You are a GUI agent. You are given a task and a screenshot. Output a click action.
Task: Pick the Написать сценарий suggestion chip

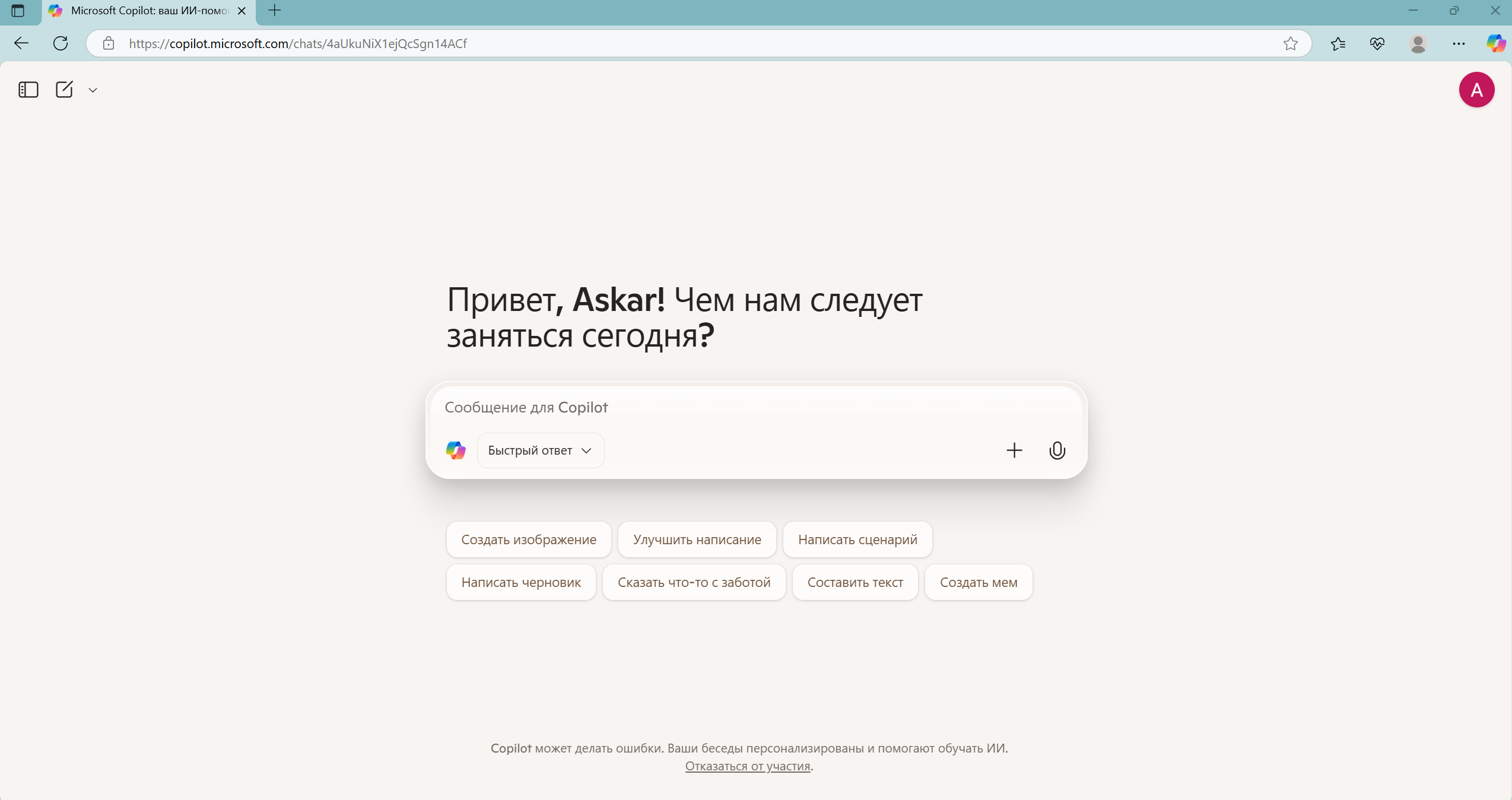click(857, 539)
